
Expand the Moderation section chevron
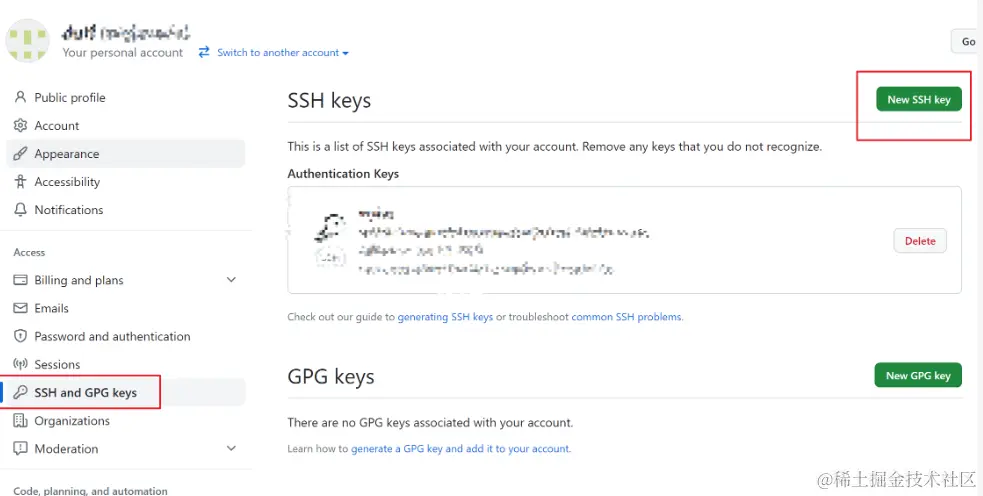pyautogui.click(x=232, y=449)
